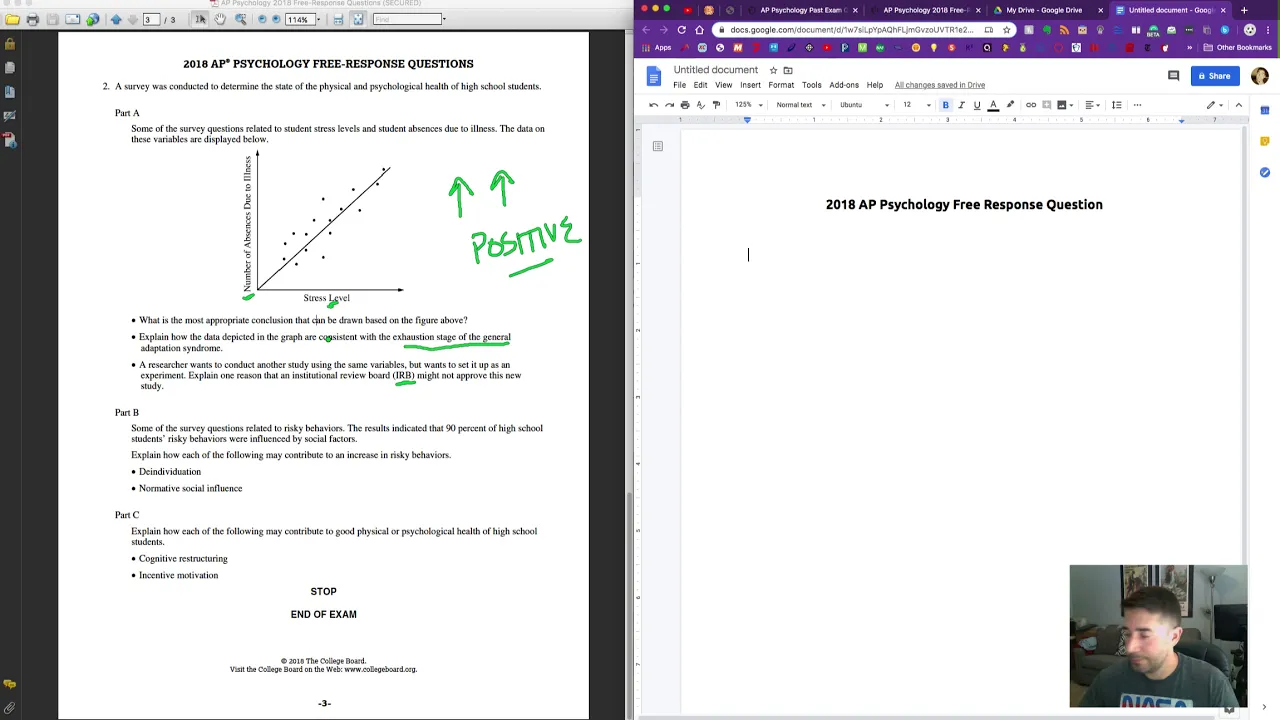
Task: Go to previous page with blue up arrow
Action: pyautogui.click(x=116, y=19)
